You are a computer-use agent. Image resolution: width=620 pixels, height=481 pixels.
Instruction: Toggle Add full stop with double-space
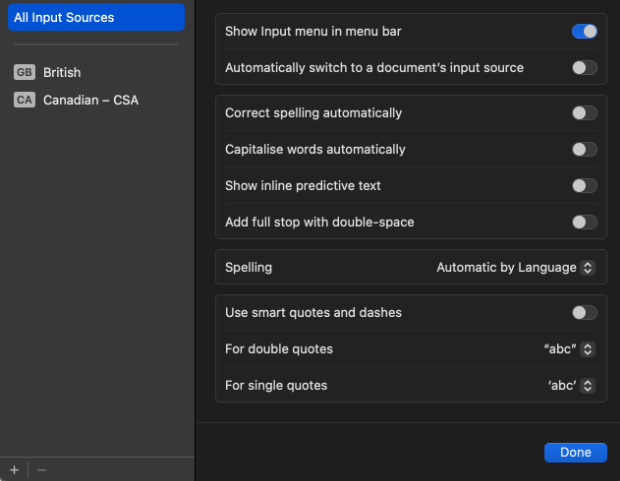(584, 222)
